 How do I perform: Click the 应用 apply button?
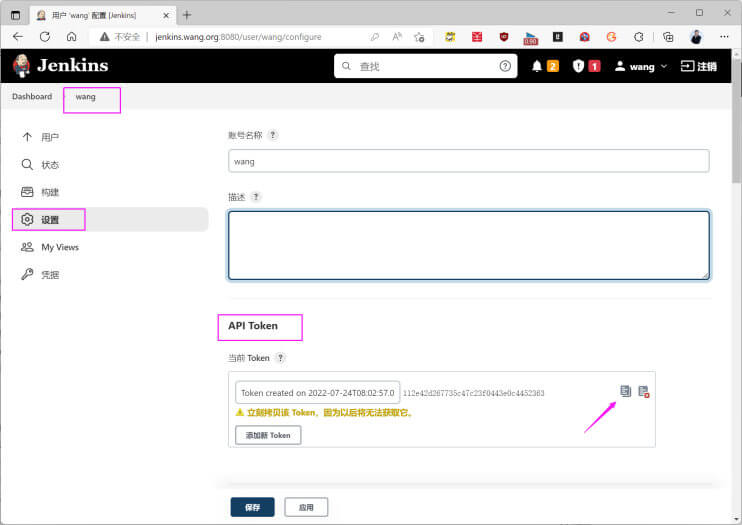pyautogui.click(x=306, y=507)
